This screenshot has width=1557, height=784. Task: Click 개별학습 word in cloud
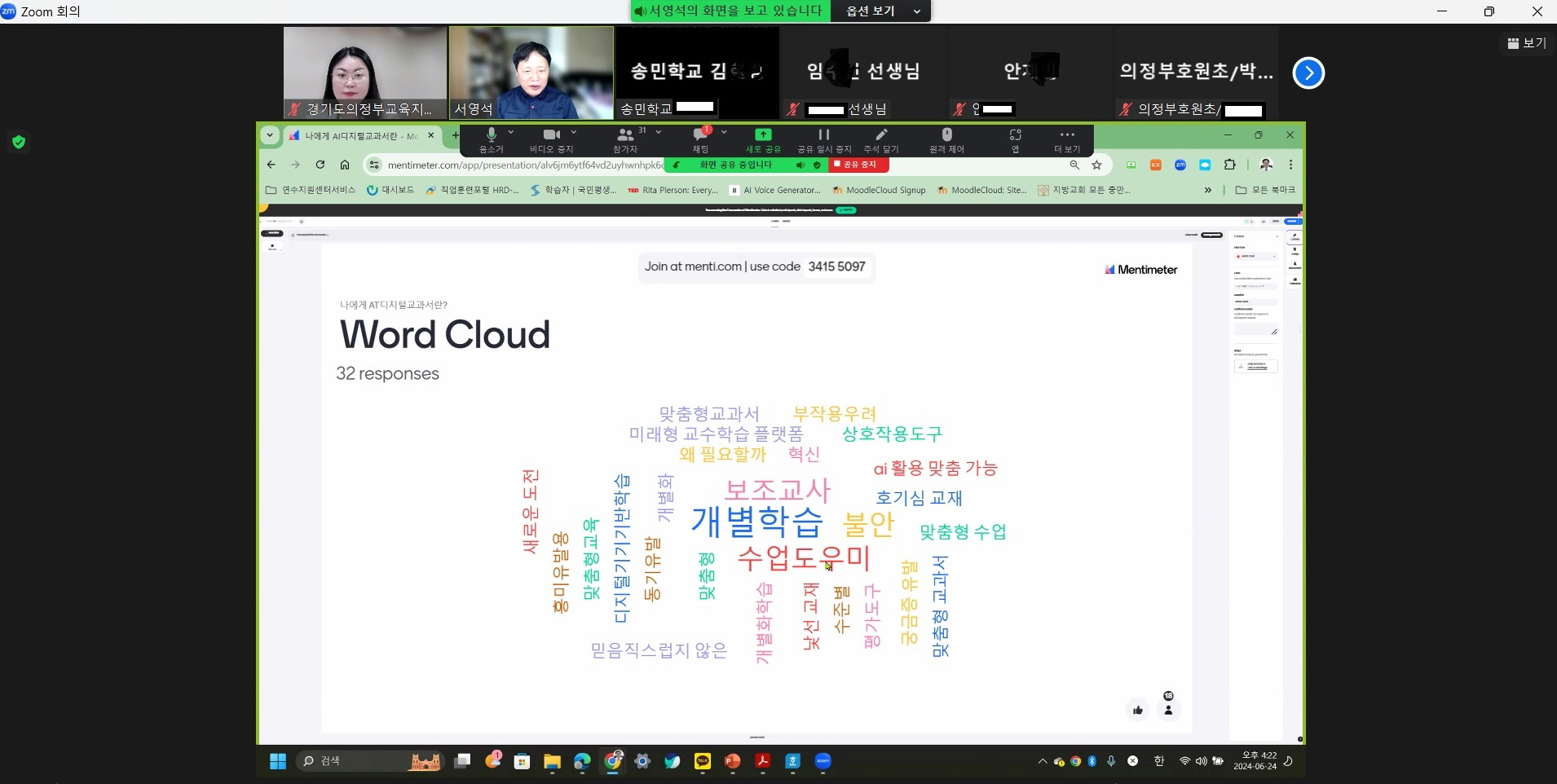tap(757, 522)
